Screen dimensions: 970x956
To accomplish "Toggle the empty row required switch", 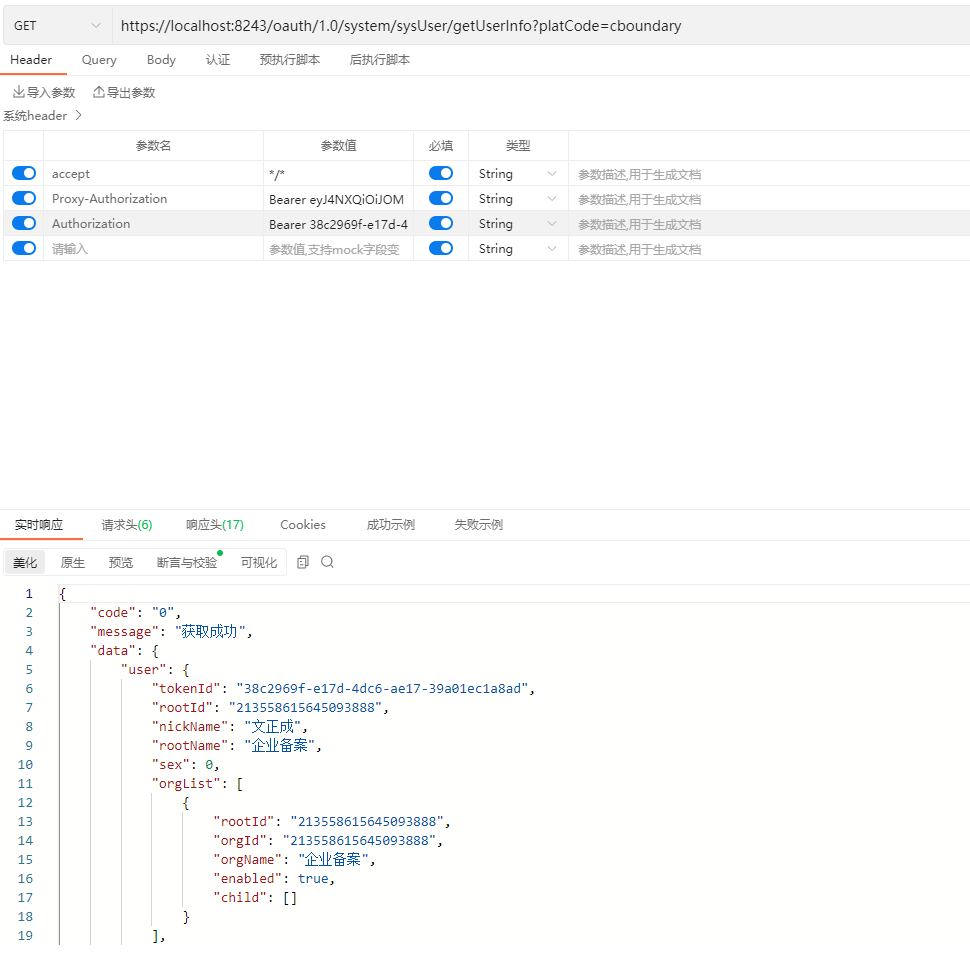I will pyautogui.click(x=441, y=248).
